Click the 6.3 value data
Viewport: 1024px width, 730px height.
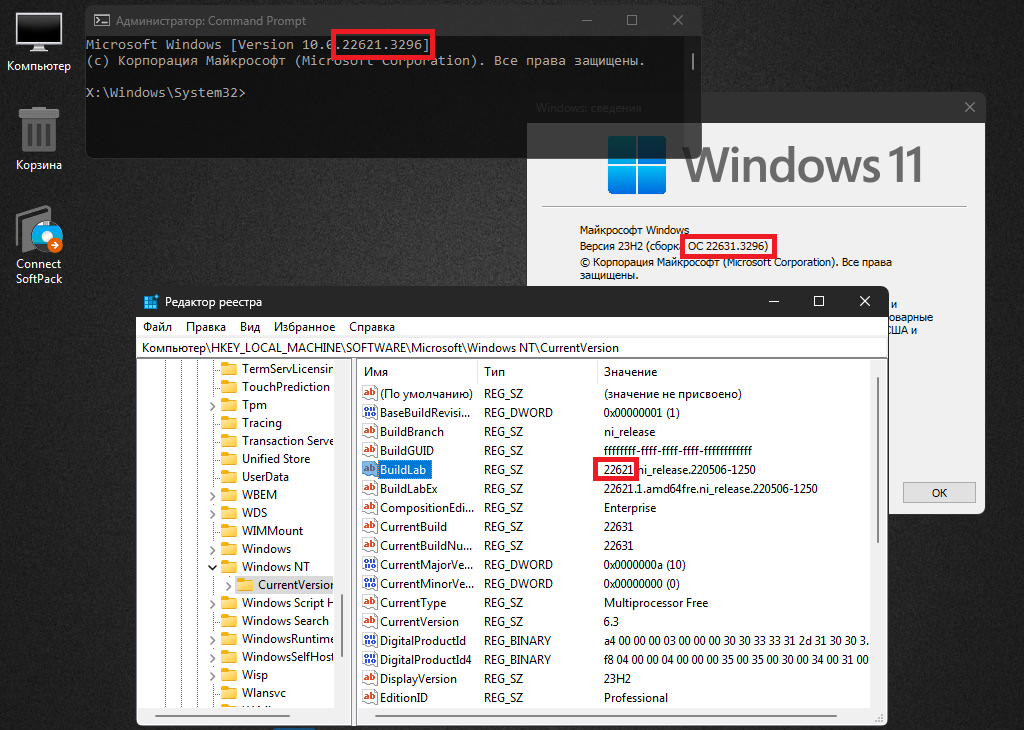[x=611, y=622]
